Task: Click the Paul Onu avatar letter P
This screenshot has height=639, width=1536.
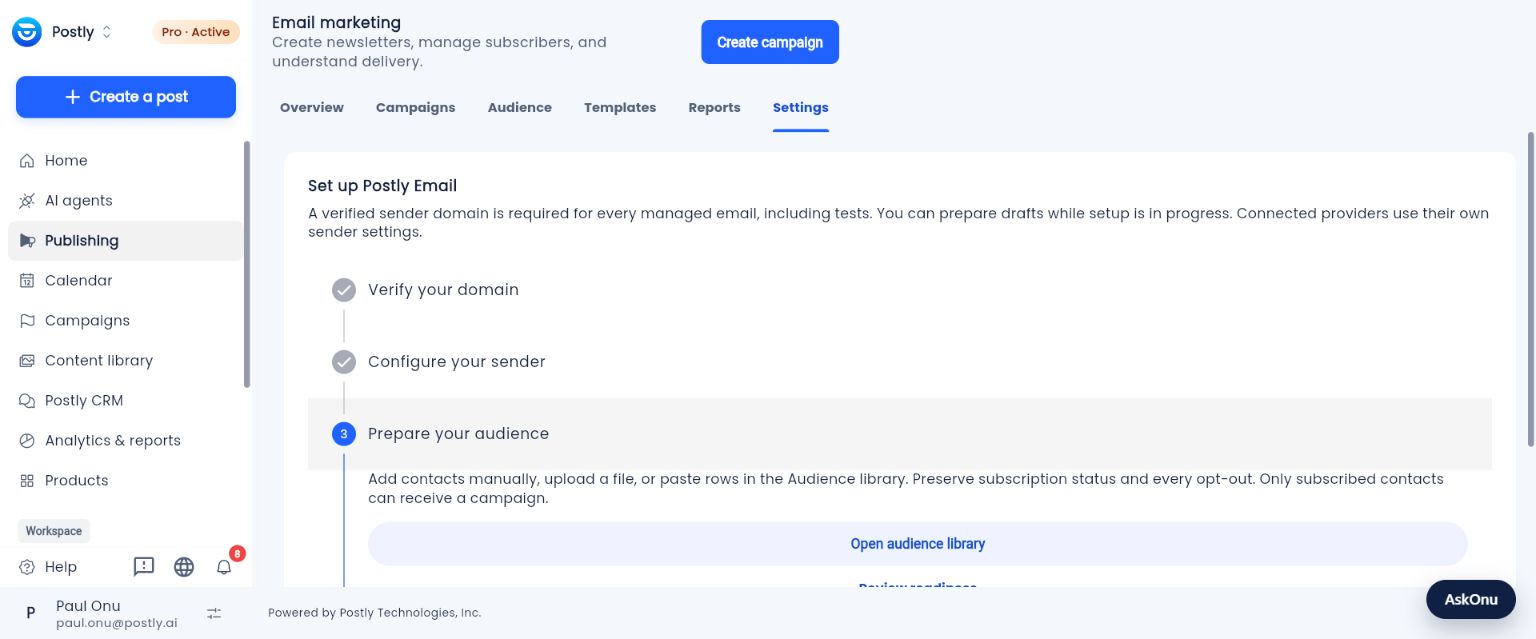Action: coord(30,613)
